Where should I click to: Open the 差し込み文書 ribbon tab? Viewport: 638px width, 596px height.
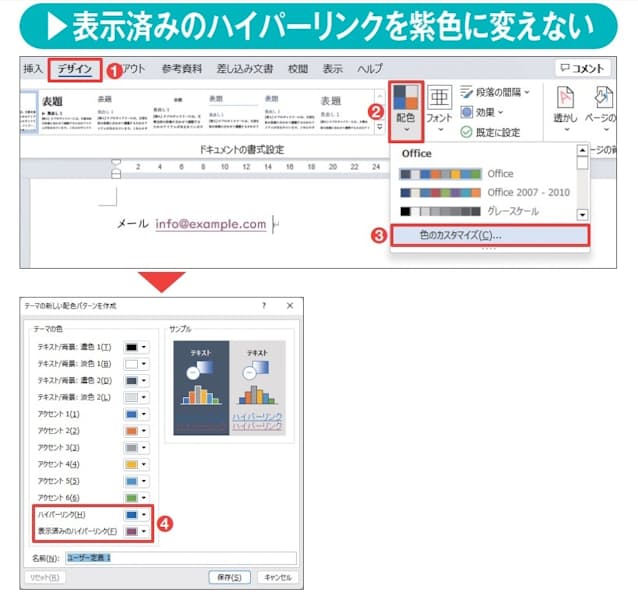pyautogui.click(x=245, y=69)
